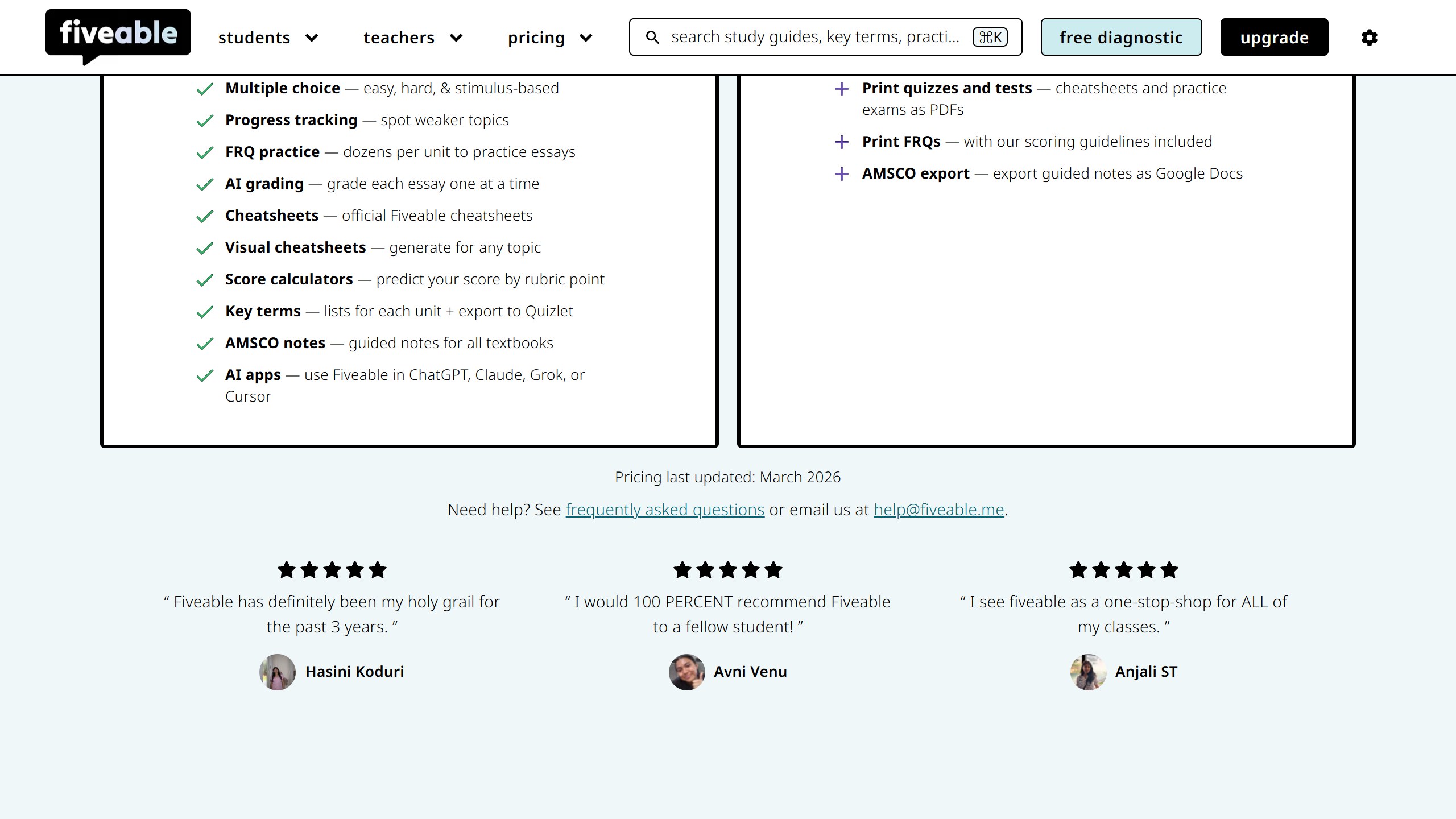1456x819 pixels.
Task: Open the frequently asked questions link
Action: pos(665,510)
